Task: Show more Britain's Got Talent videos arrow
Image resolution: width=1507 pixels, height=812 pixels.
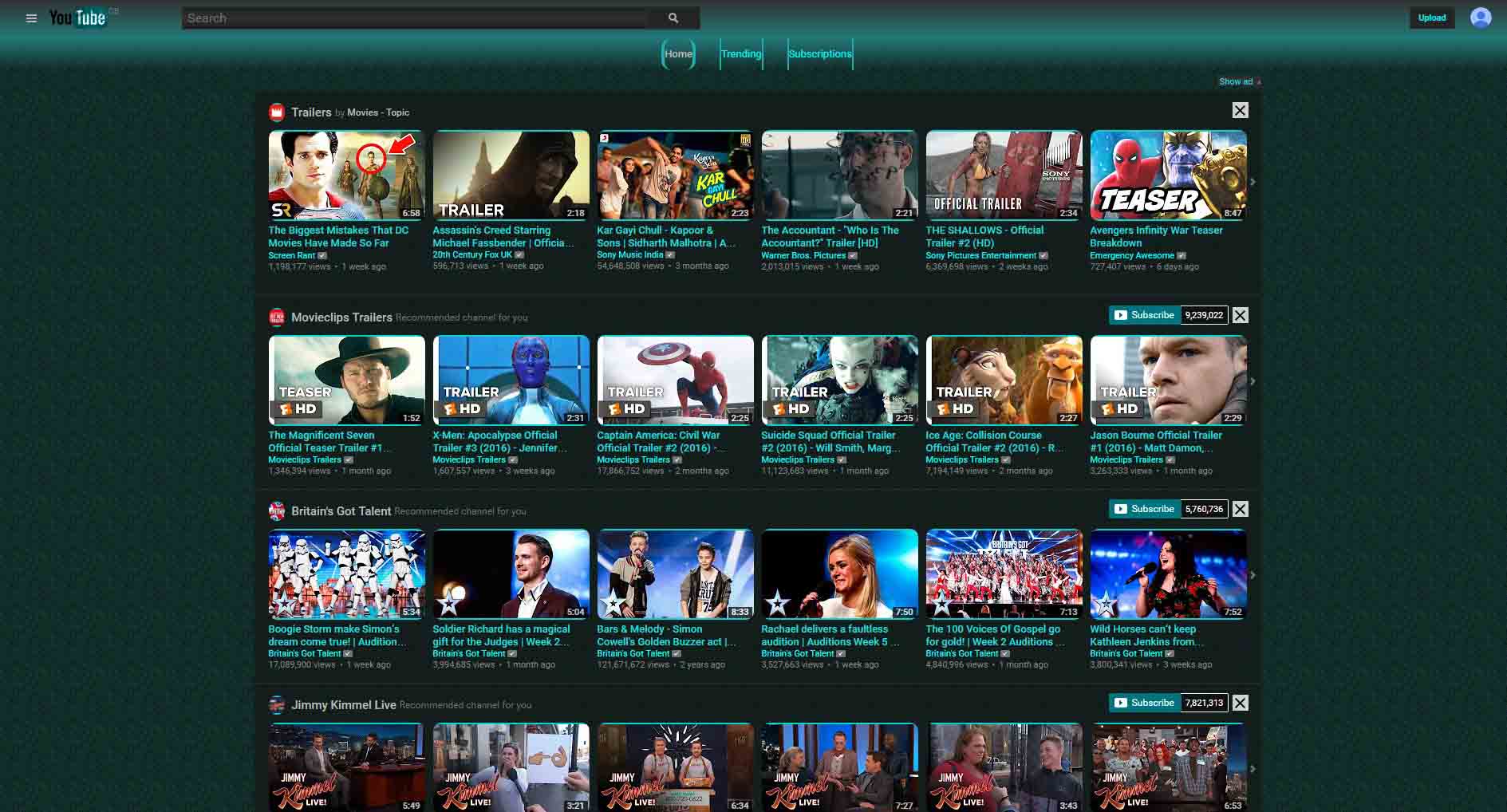Action: pyautogui.click(x=1253, y=575)
